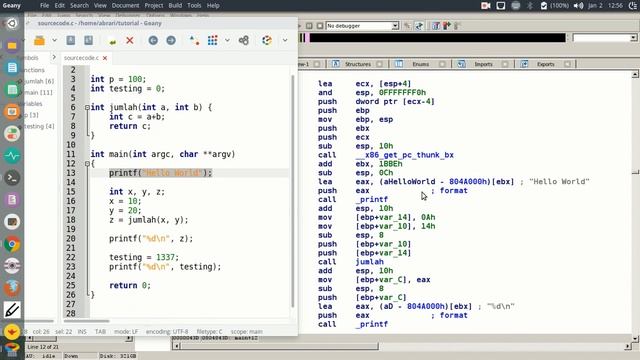Viewport: 640px width, 360px height.
Task: Open a file with Geany's orange folder icon
Action: pyautogui.click(x=39, y=40)
